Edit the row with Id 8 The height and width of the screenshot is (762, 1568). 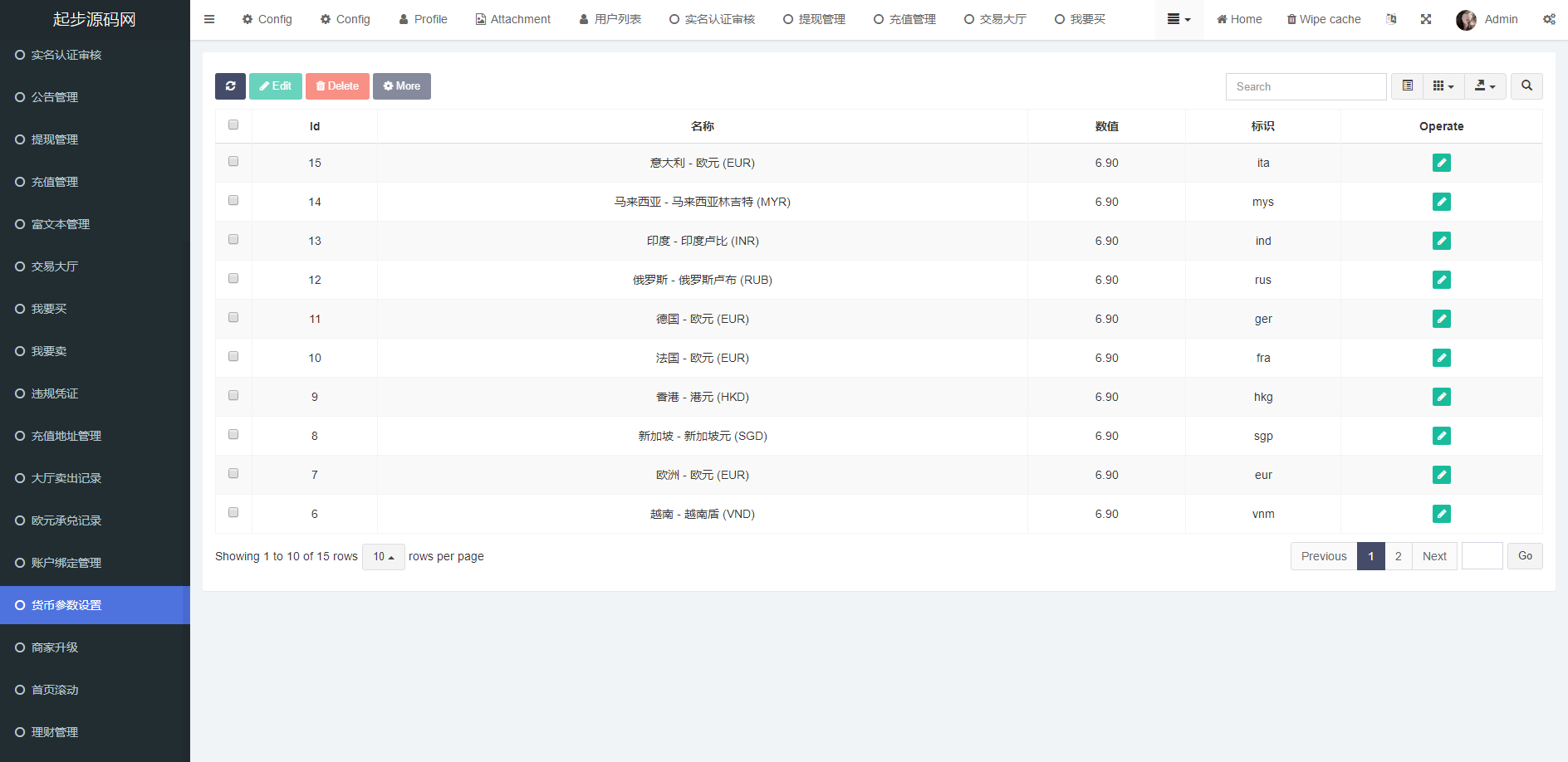tap(1442, 436)
